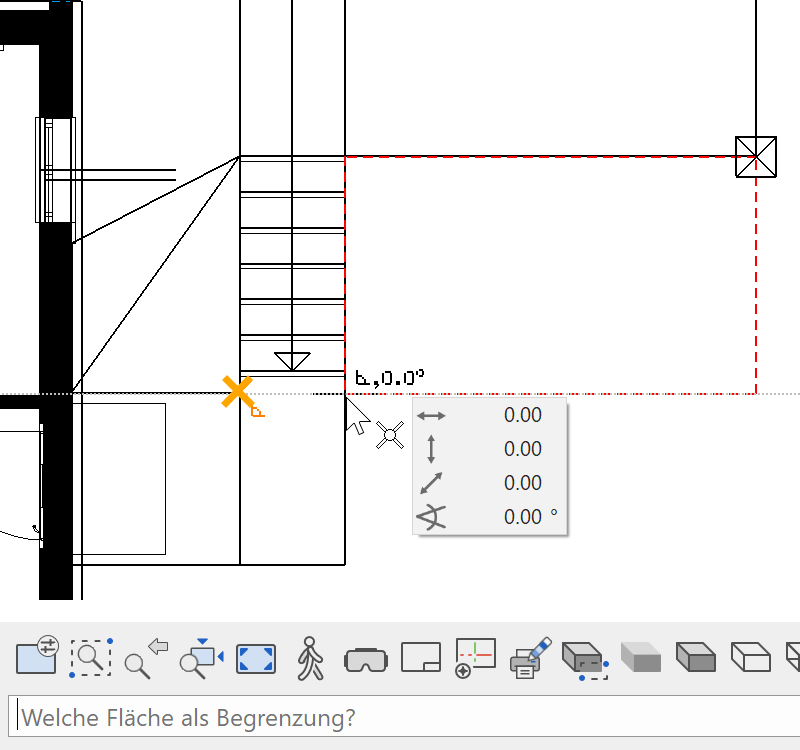Viewport: 800px width, 750px height.
Task: Click the refresh drawing icon
Action: pos(475,658)
